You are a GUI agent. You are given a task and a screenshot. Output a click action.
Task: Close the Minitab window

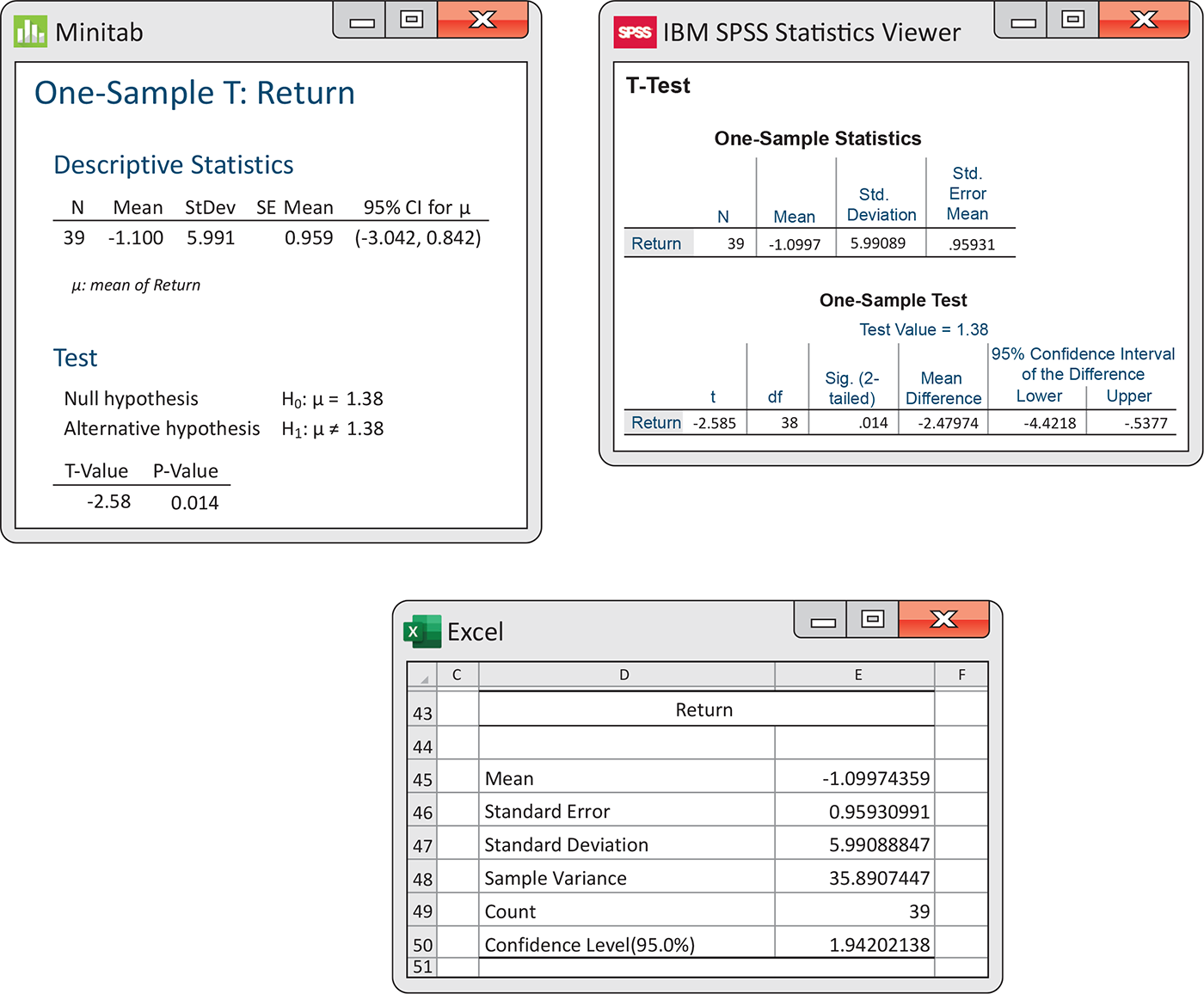tap(482, 20)
